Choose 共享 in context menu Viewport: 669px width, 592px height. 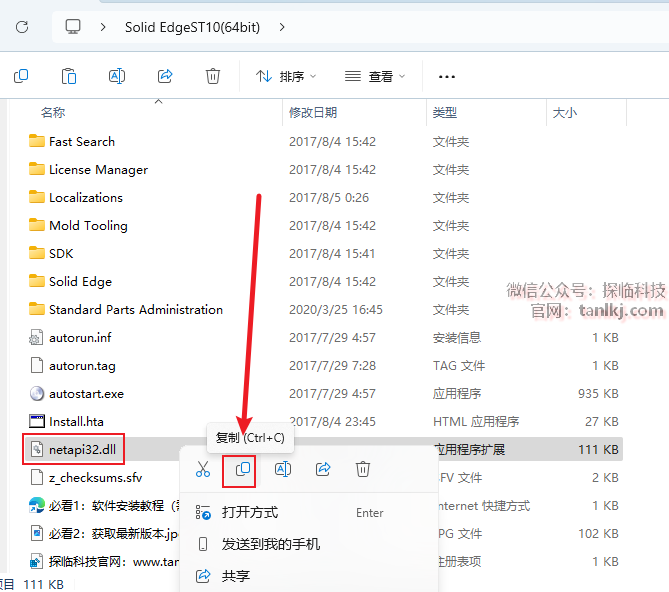[x=309, y=576]
